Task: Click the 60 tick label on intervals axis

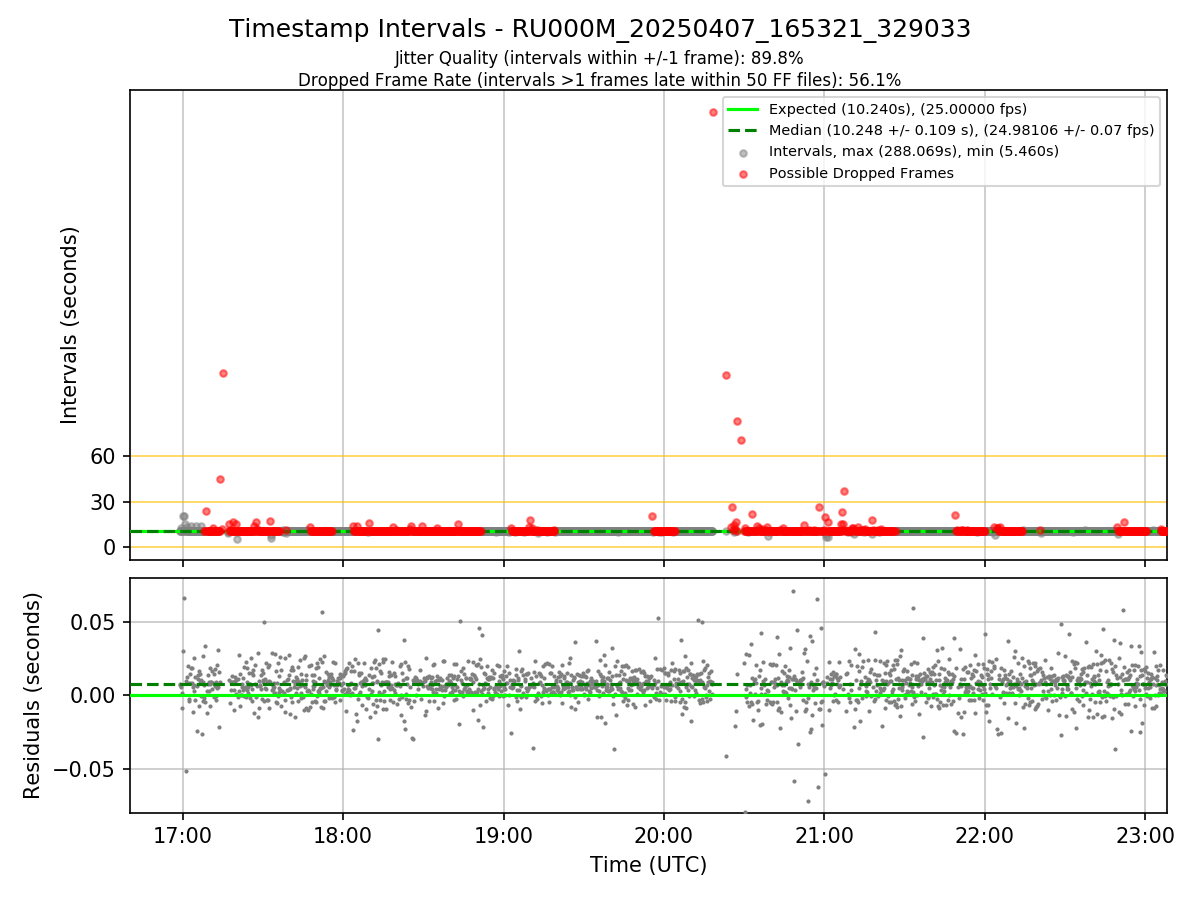Action: click(x=104, y=456)
